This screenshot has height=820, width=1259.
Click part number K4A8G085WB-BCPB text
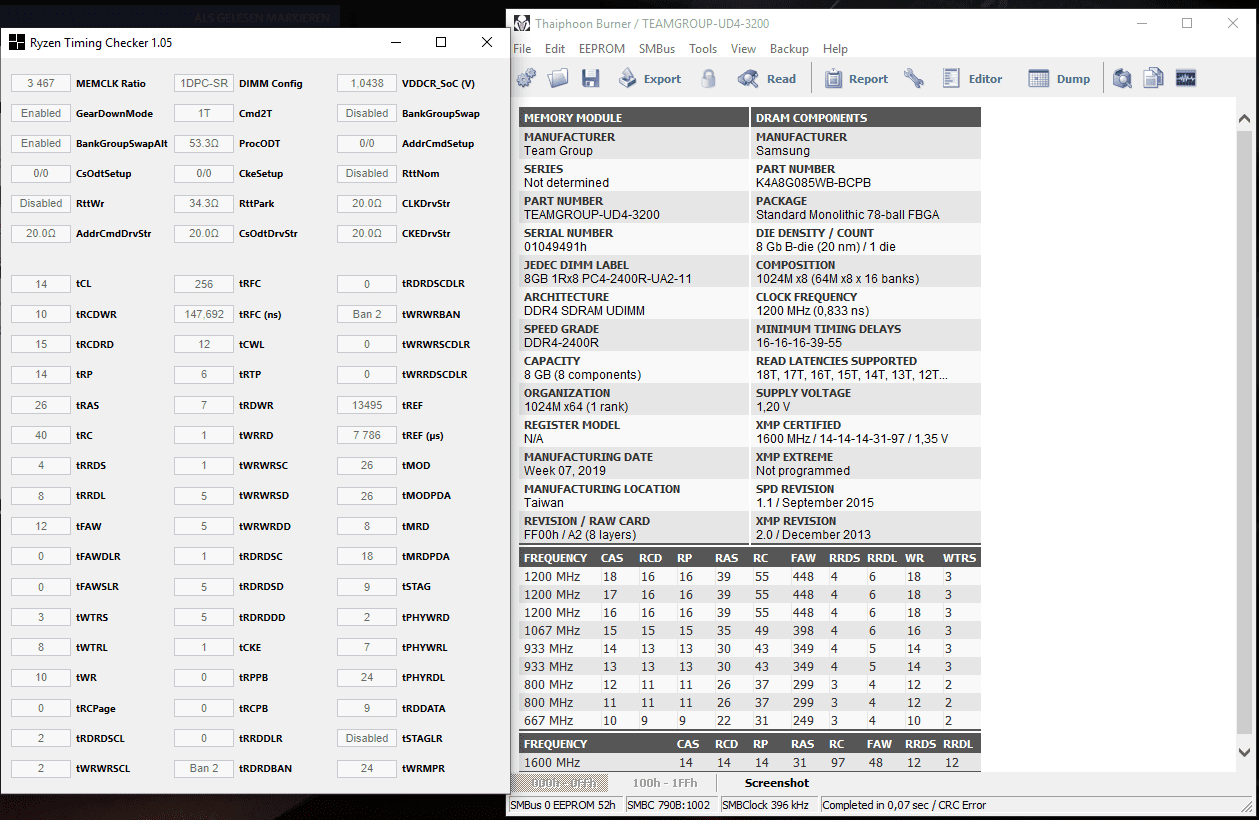(x=813, y=183)
